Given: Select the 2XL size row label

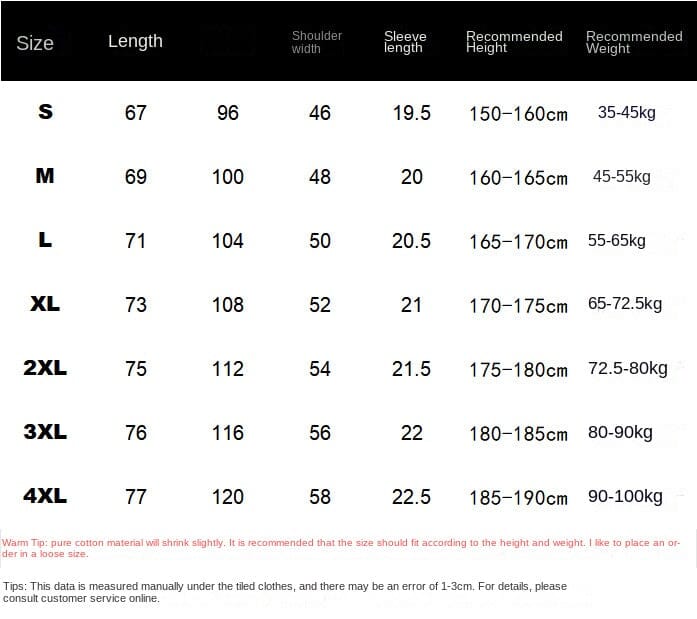Looking at the screenshot, I should [x=45, y=368].
